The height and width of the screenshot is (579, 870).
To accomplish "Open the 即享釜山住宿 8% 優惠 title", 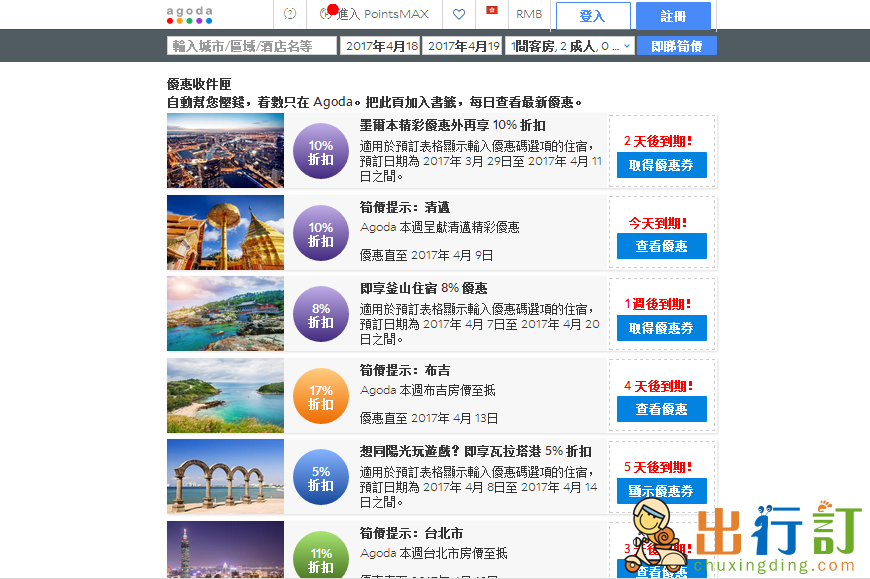I will pos(423,288).
